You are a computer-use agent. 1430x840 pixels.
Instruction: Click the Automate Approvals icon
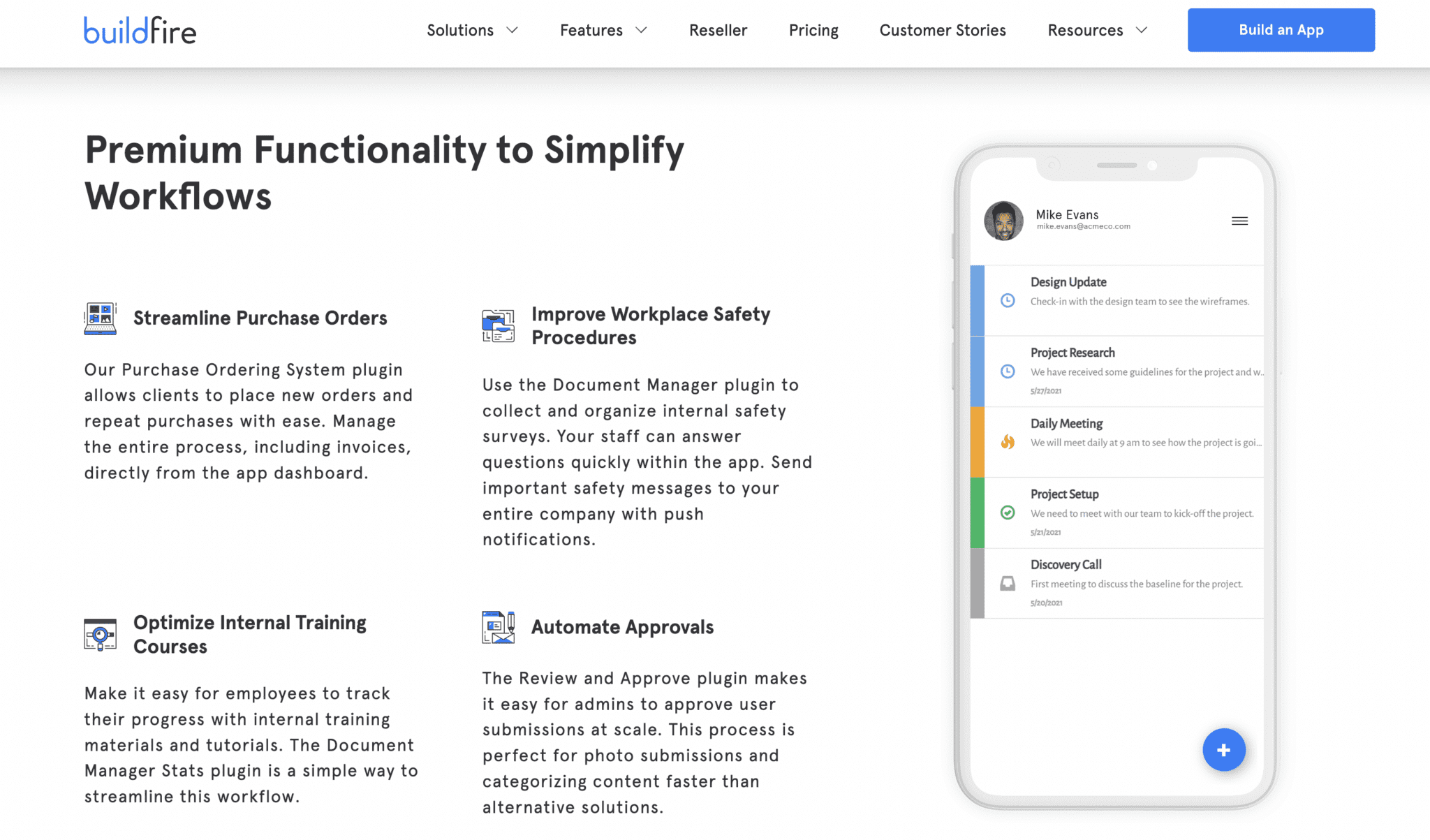[x=498, y=627]
